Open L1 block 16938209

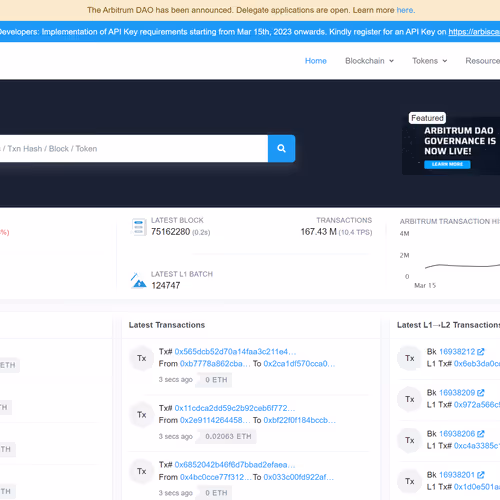[x=457, y=393]
